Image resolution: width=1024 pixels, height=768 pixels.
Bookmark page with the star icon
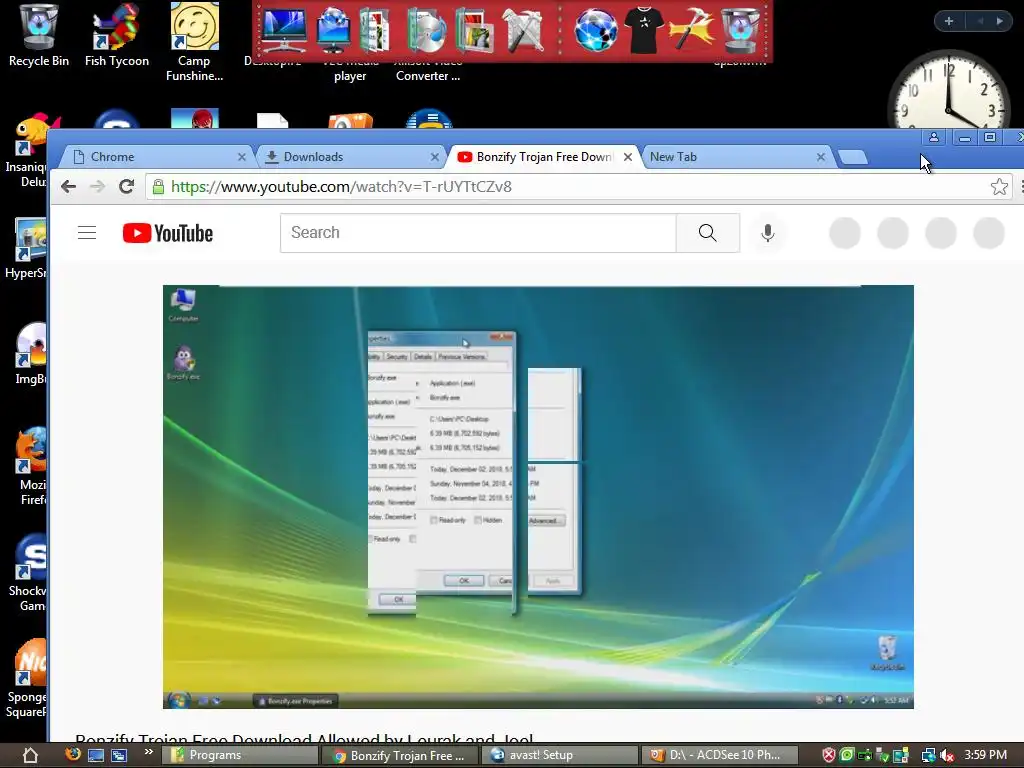pos(999,187)
